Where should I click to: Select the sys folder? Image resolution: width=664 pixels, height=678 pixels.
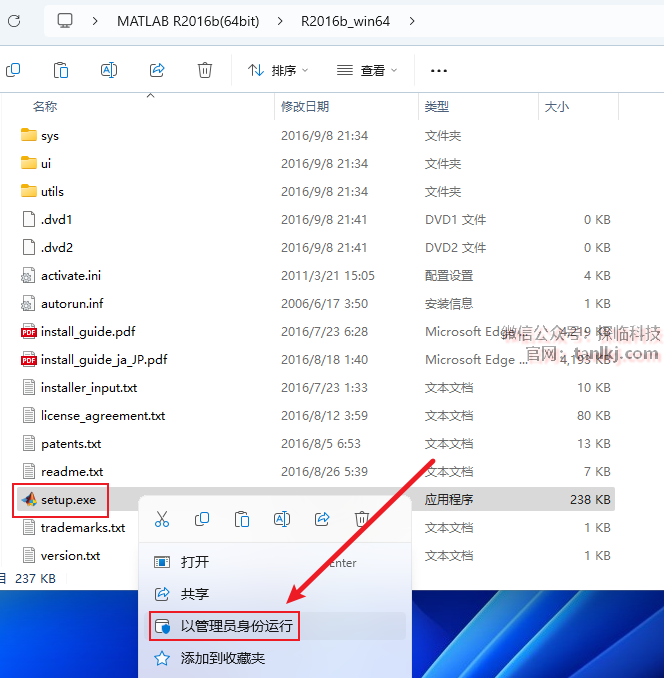pyautogui.click(x=50, y=135)
